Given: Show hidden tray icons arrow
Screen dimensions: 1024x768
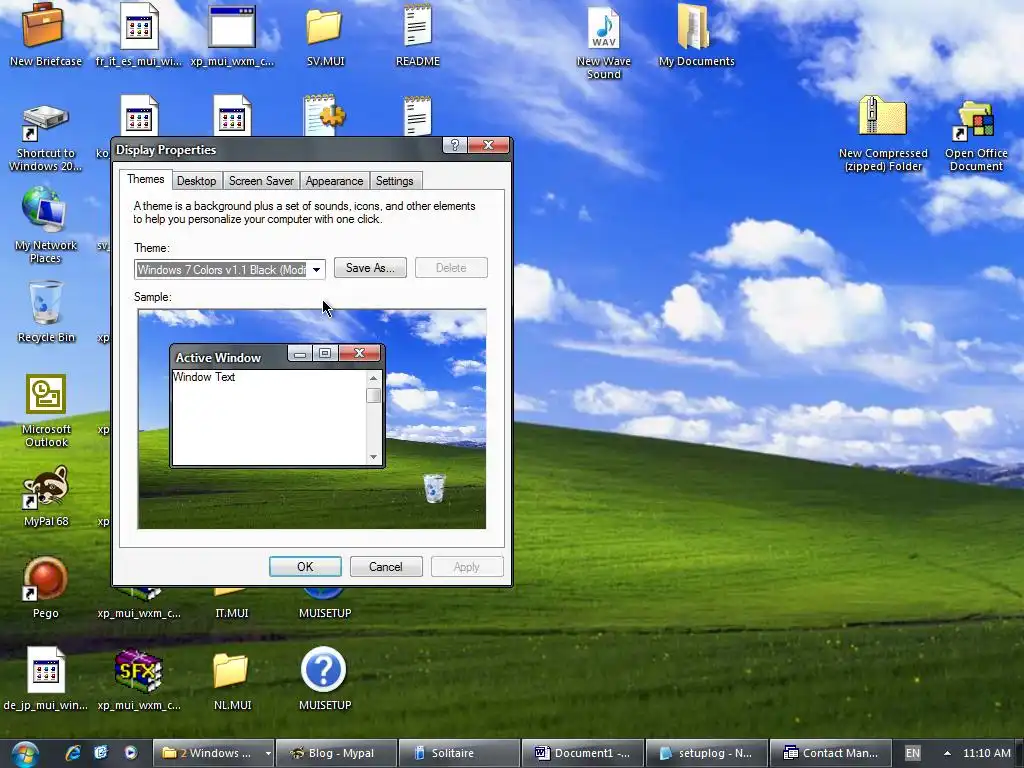Looking at the screenshot, I should (947, 753).
